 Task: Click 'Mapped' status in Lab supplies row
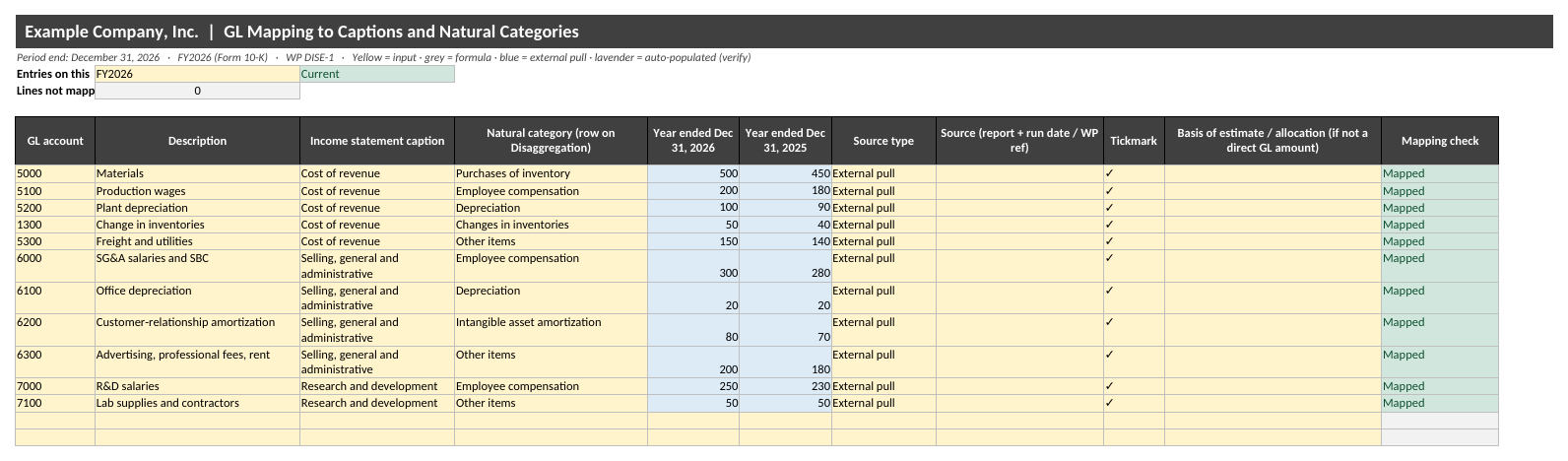click(1440, 403)
